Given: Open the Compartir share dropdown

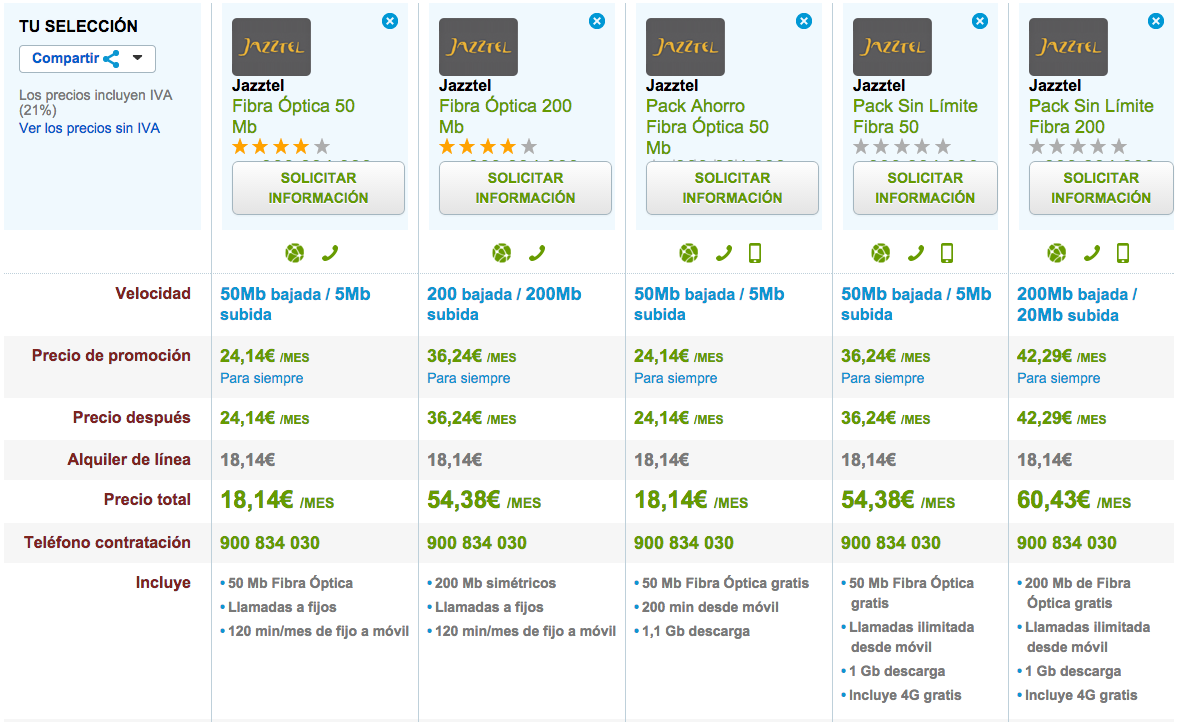Looking at the screenshot, I should click(87, 59).
